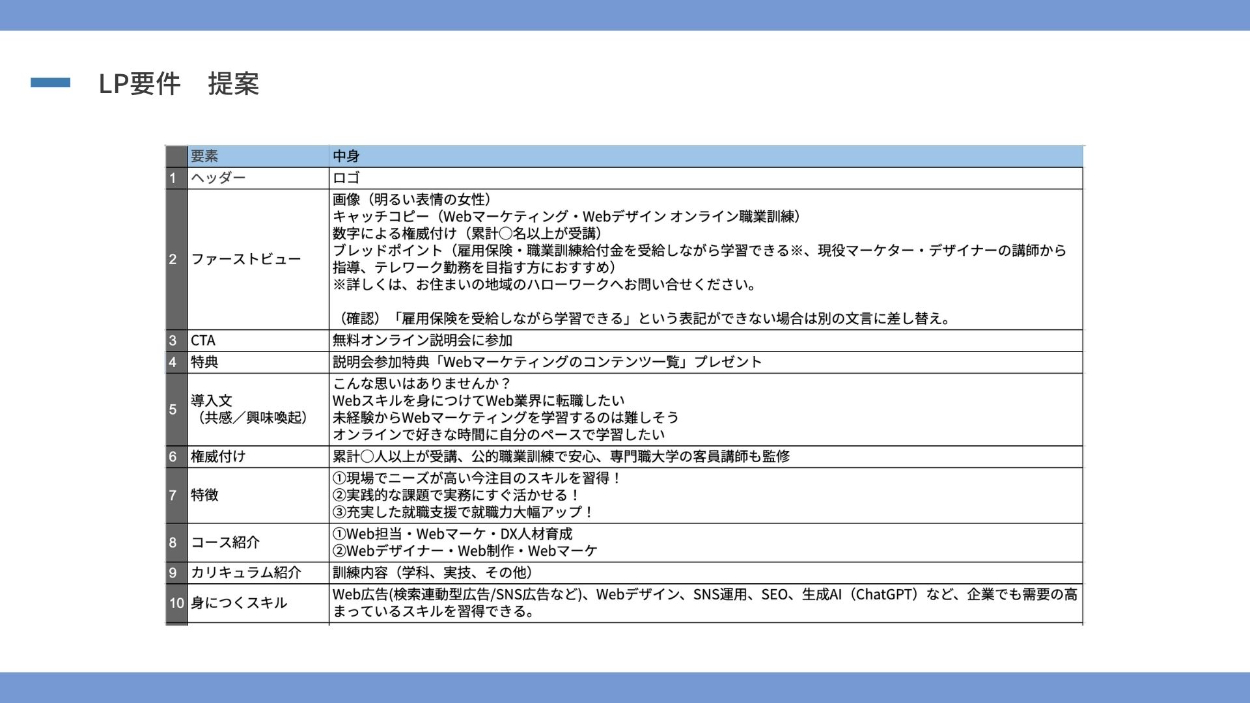1250x703 pixels.
Task: Select the "導入文（共感／興味喚起）" cell
Action: (x=257, y=408)
